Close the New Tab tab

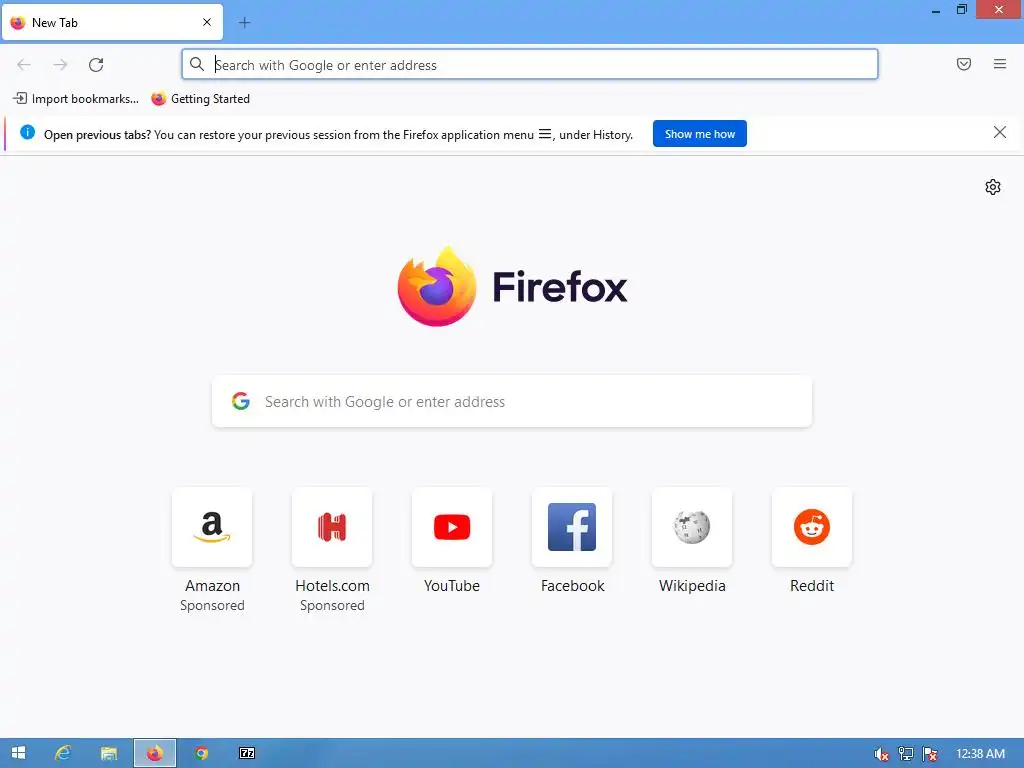point(207,22)
